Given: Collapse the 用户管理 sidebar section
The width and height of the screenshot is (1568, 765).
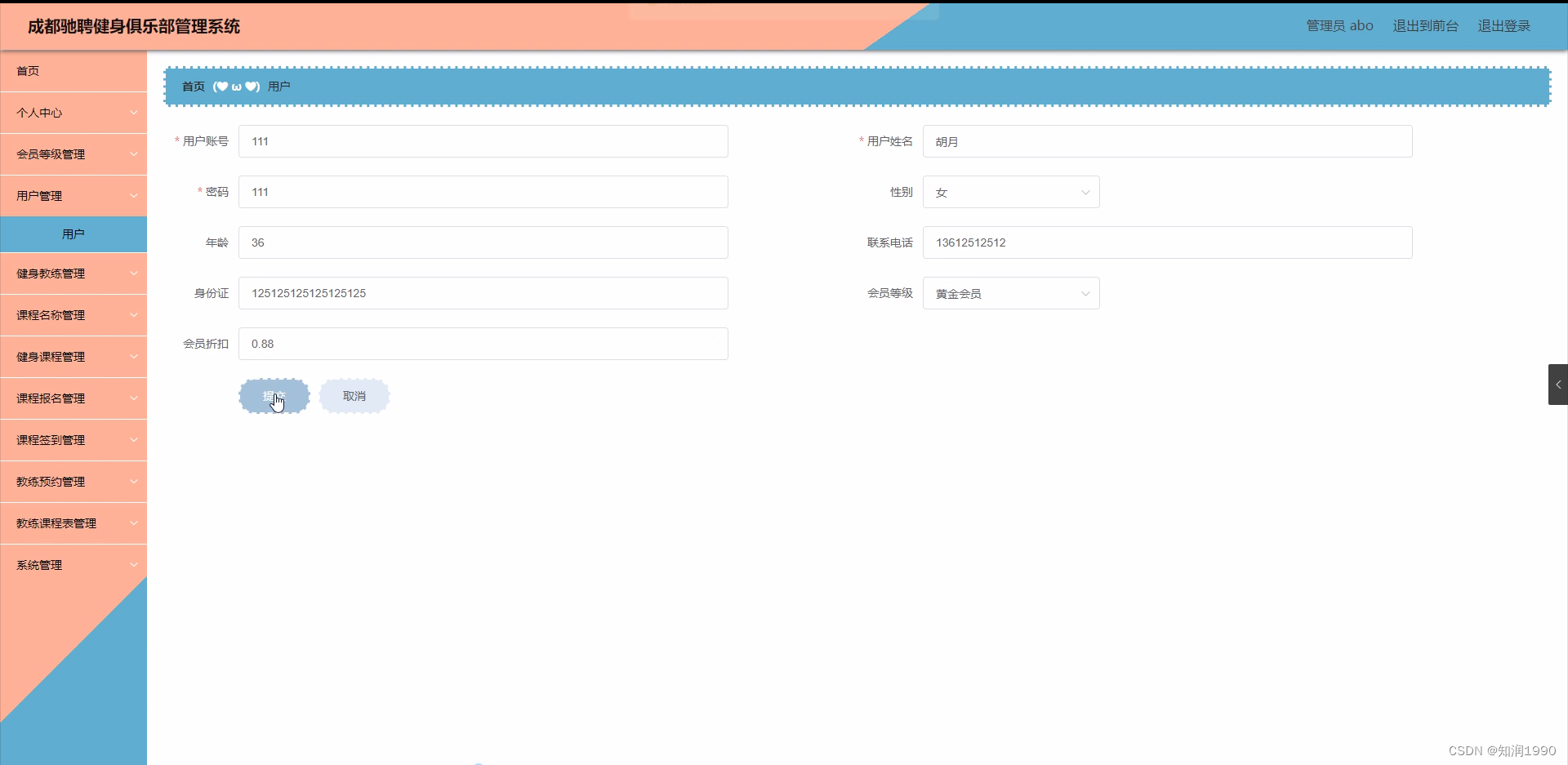Looking at the screenshot, I should click(73, 196).
